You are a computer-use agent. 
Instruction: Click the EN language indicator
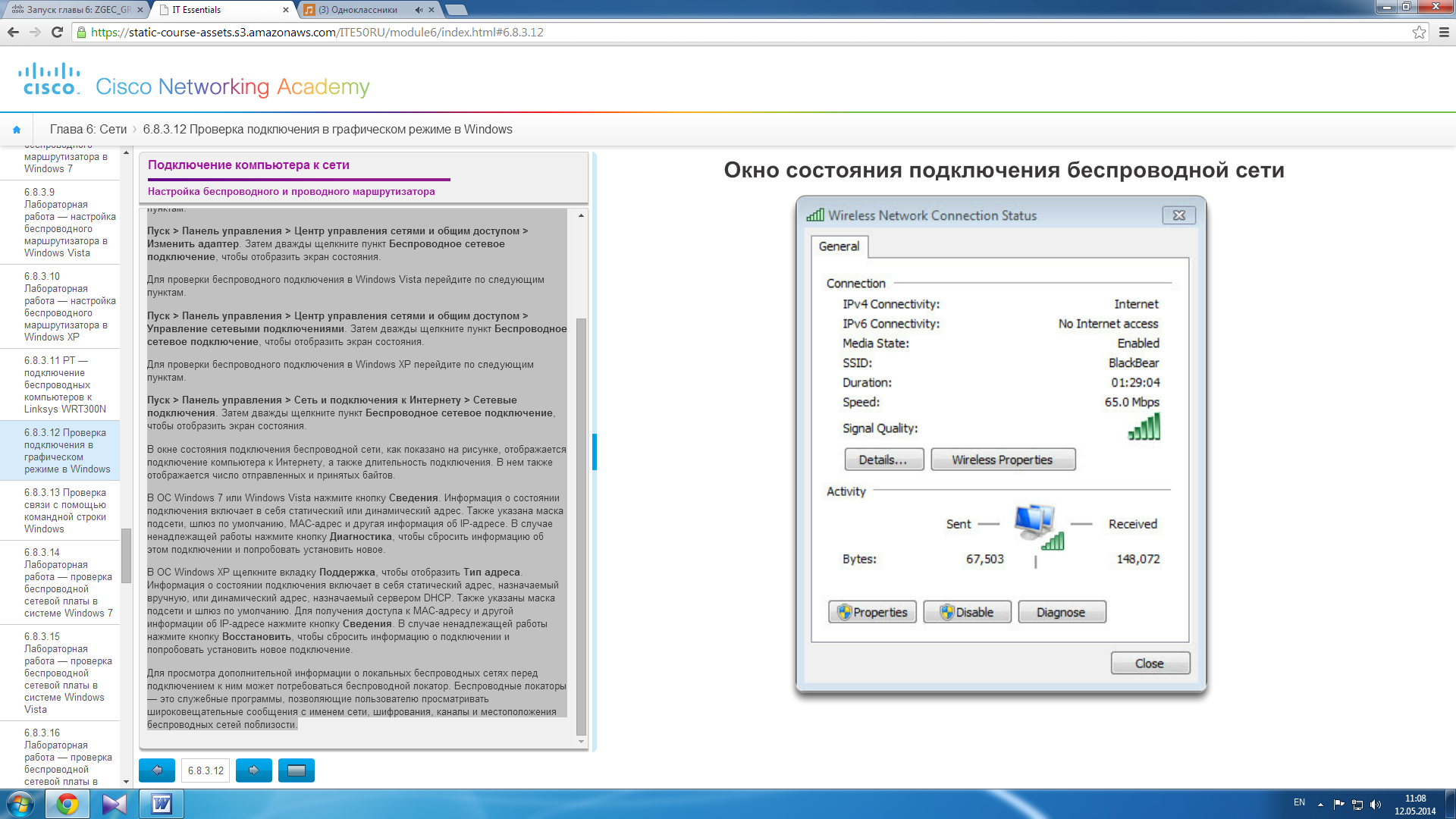pyautogui.click(x=1299, y=802)
